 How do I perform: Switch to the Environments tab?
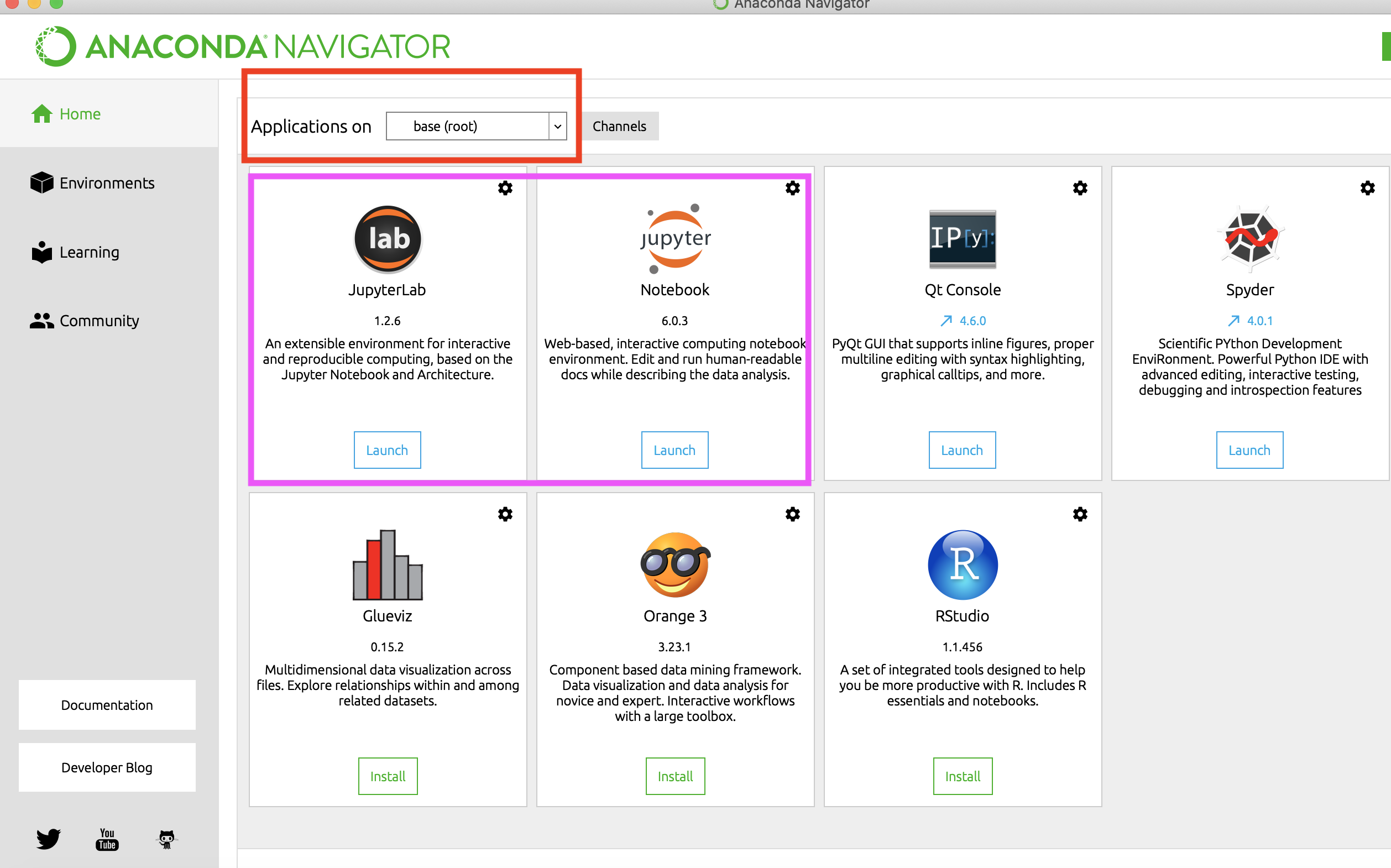tap(107, 183)
